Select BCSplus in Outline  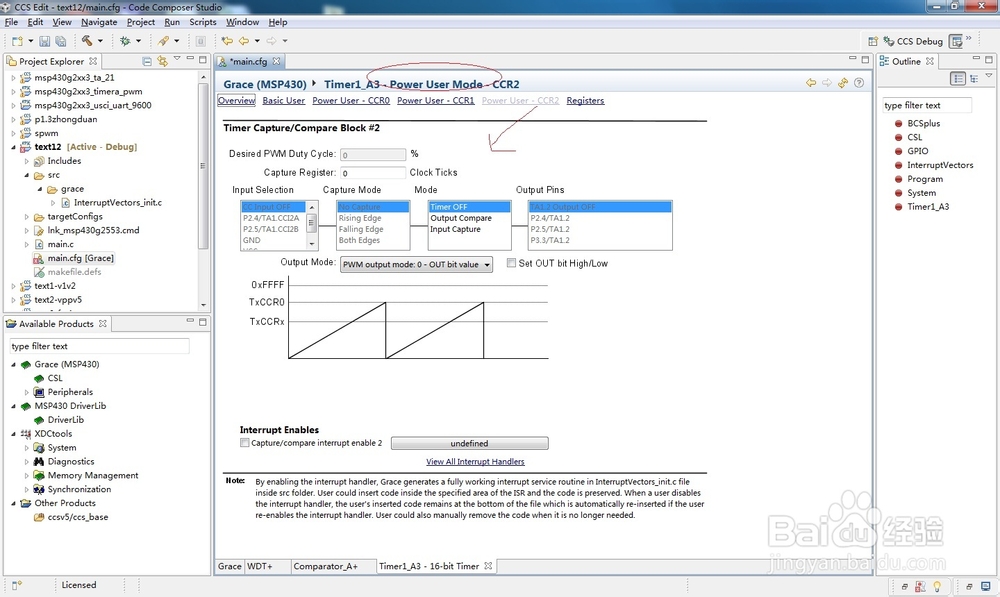[923, 123]
